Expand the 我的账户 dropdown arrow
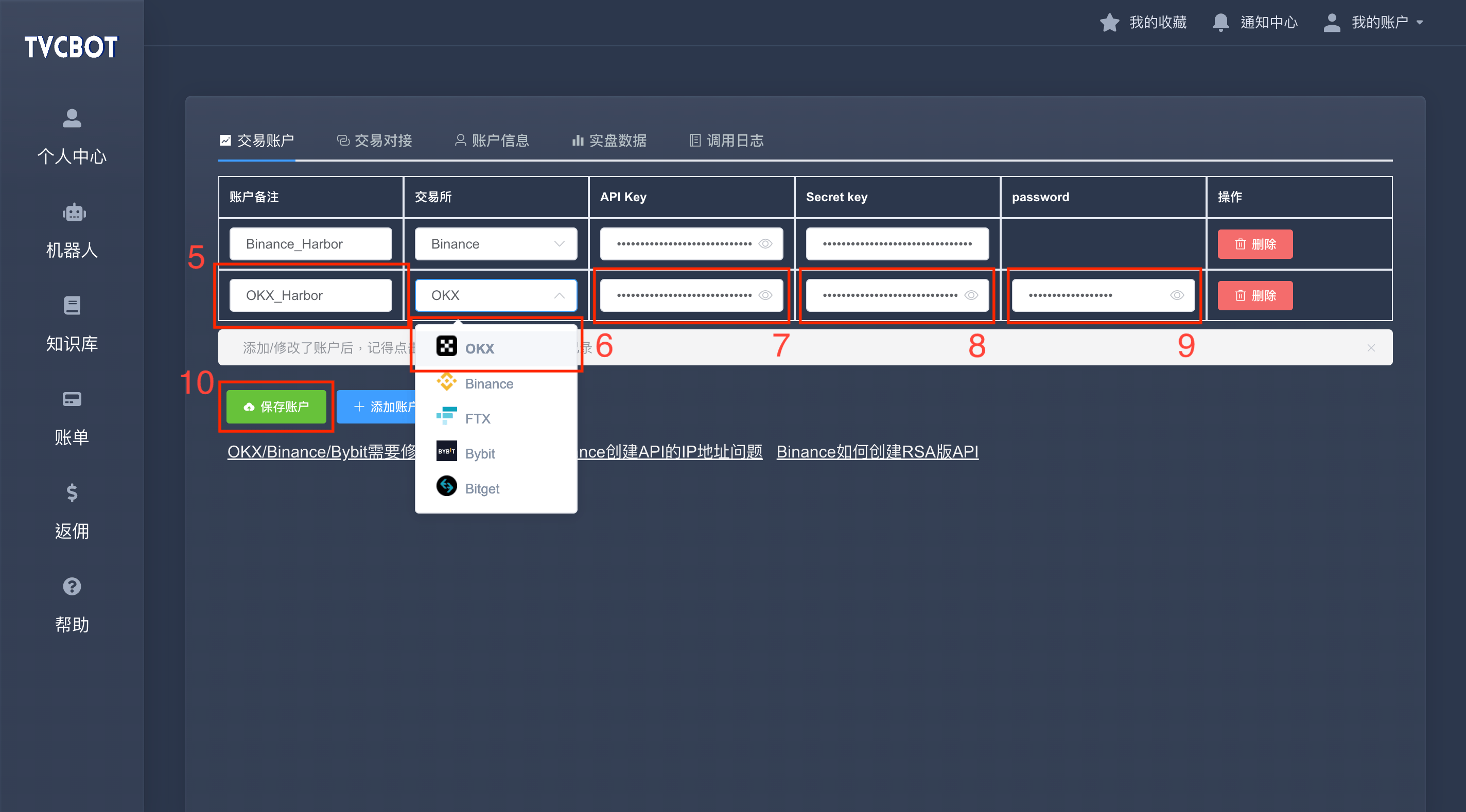This screenshot has height=812, width=1466. (x=1420, y=23)
